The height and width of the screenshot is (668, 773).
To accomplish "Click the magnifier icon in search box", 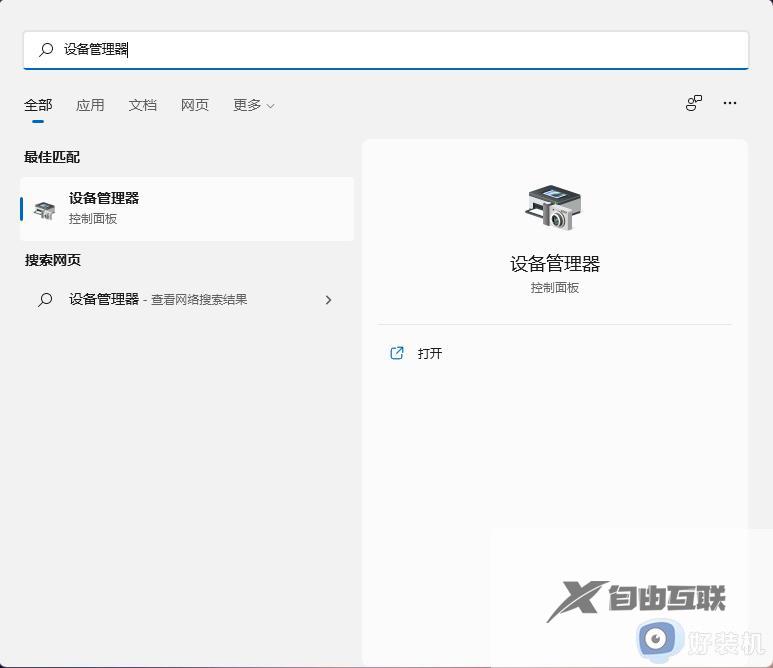I will [x=46, y=49].
